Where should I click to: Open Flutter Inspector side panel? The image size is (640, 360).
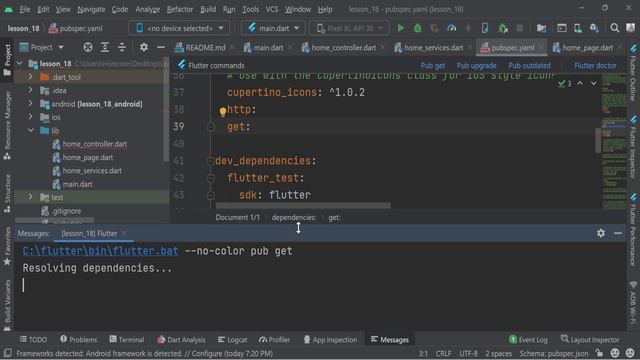(x=633, y=147)
